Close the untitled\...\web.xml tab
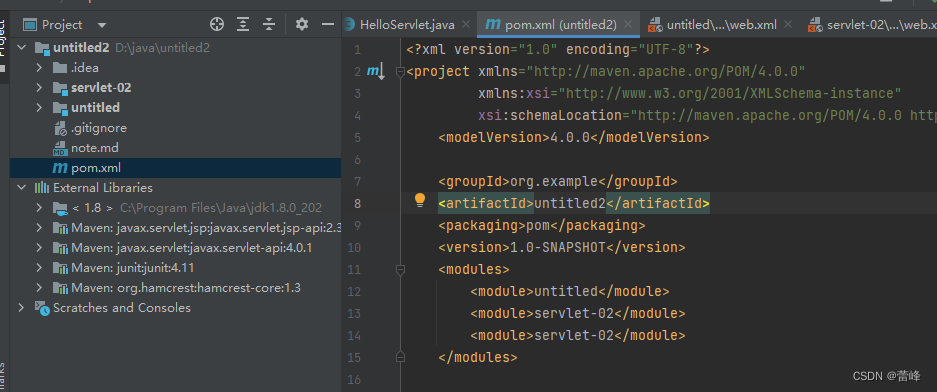This screenshot has width=937, height=392. [788, 24]
